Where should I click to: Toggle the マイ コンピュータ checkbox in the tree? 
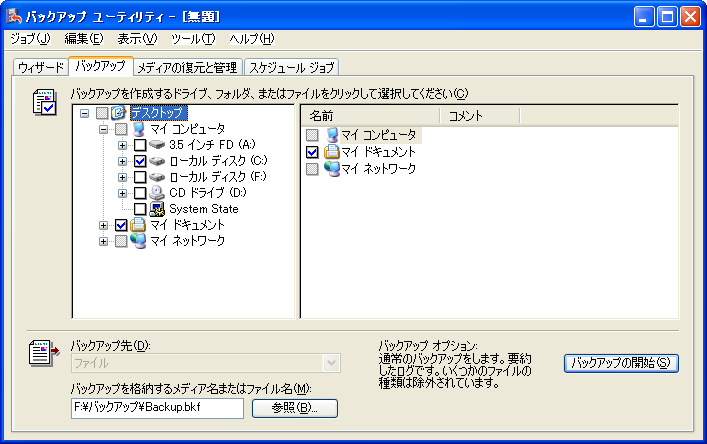point(121,129)
